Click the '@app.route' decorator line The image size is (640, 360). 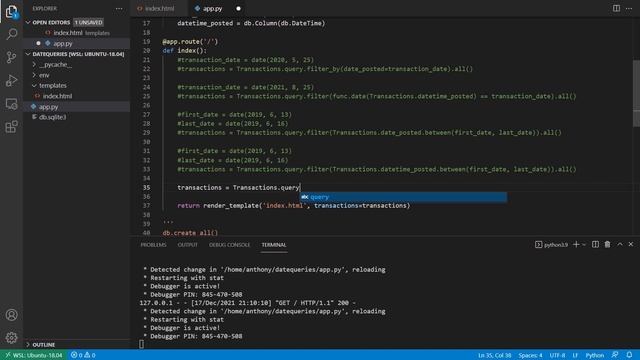click(x=190, y=42)
